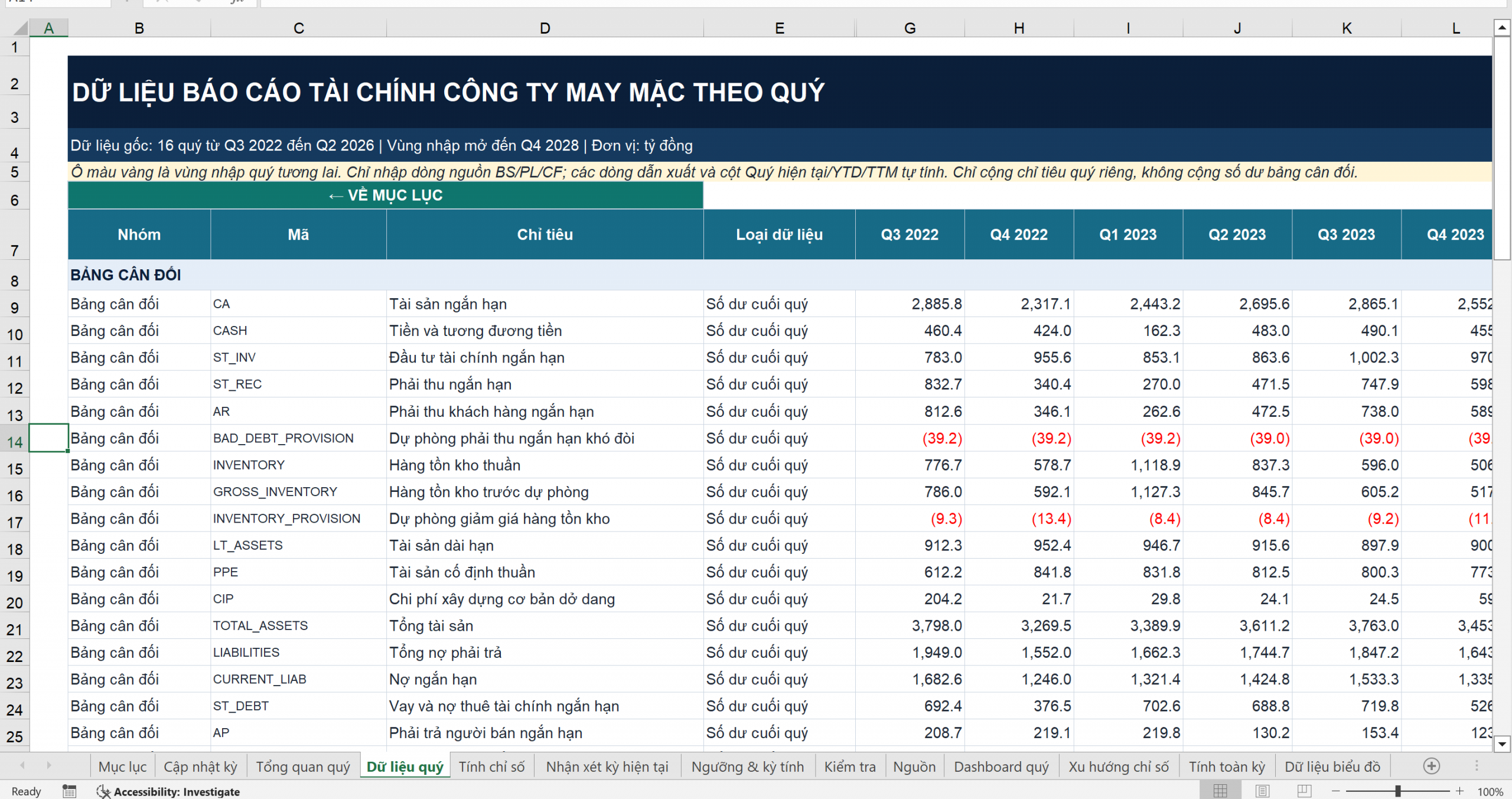This screenshot has height=799, width=1512.
Task: Select the CASH code cell
Action: [x=298, y=331]
